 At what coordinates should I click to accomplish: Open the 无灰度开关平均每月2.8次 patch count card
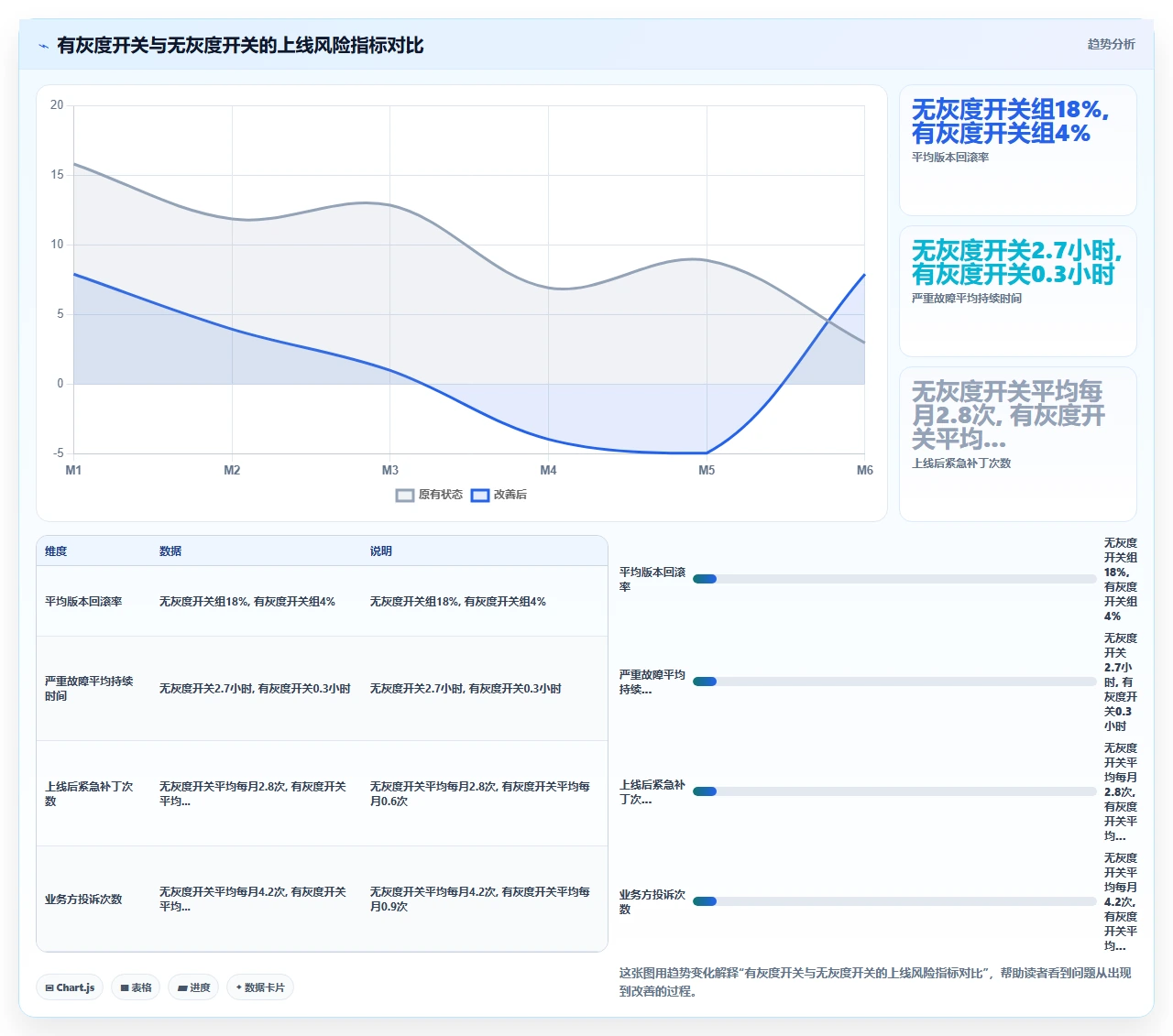[1017, 444]
